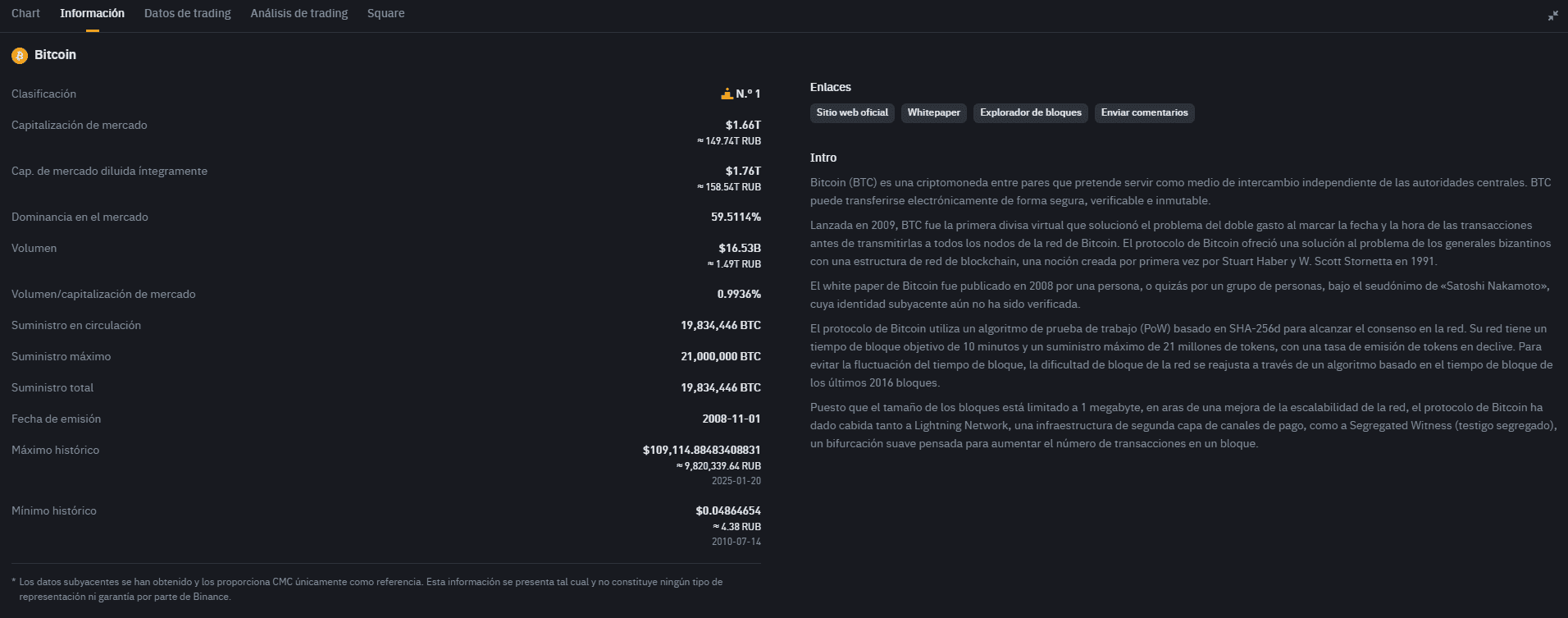This screenshot has height=618, width=1568.
Task: Click the Suministro máximo label
Action: (61, 356)
